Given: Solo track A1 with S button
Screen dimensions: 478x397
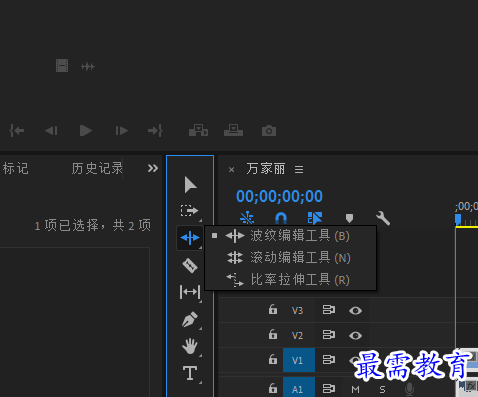Looking at the screenshot, I should (x=382, y=389).
